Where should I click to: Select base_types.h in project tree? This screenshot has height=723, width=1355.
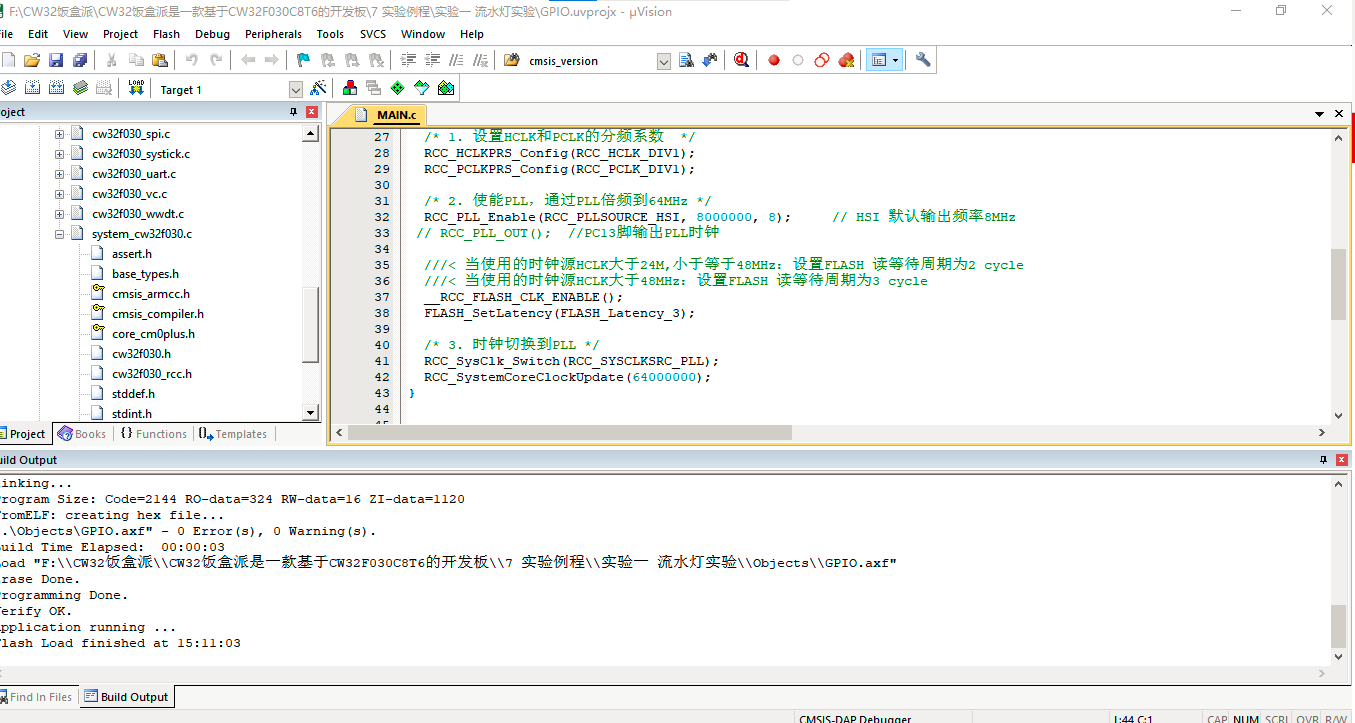click(145, 274)
